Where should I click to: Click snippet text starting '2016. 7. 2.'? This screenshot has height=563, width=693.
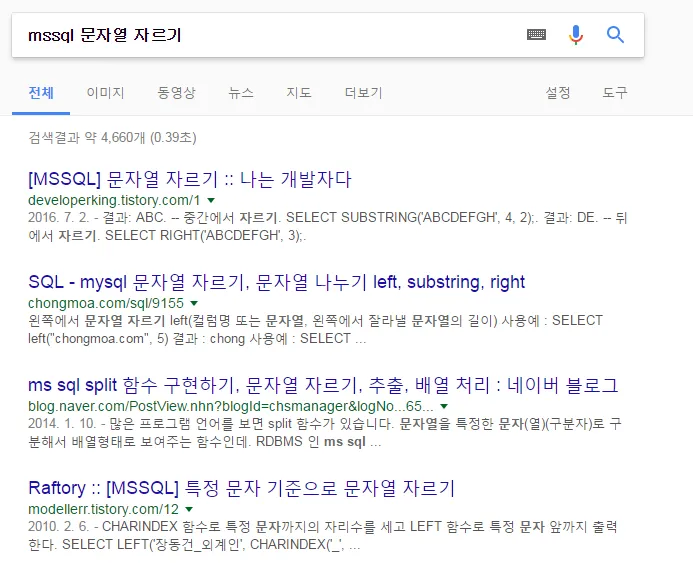tap(327, 226)
